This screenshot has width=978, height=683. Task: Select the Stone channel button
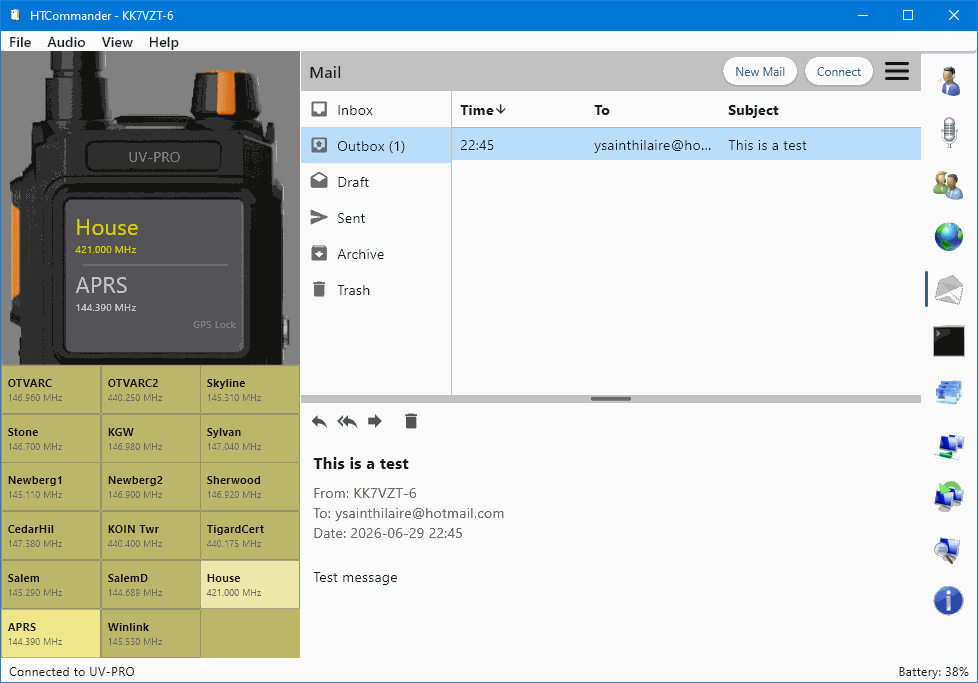pyautogui.click(x=51, y=438)
